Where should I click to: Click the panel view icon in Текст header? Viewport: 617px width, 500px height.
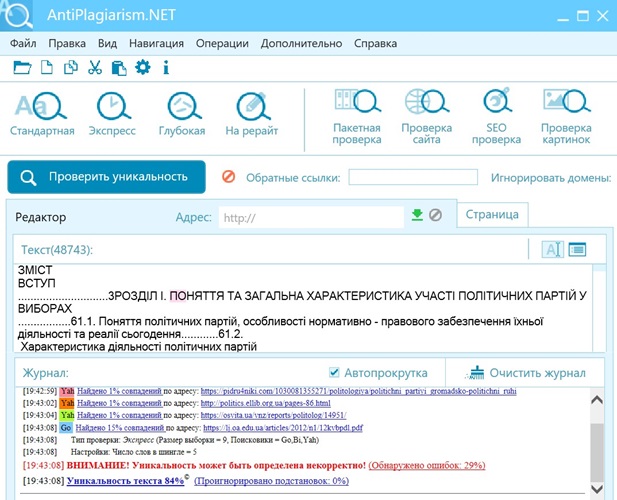point(577,249)
